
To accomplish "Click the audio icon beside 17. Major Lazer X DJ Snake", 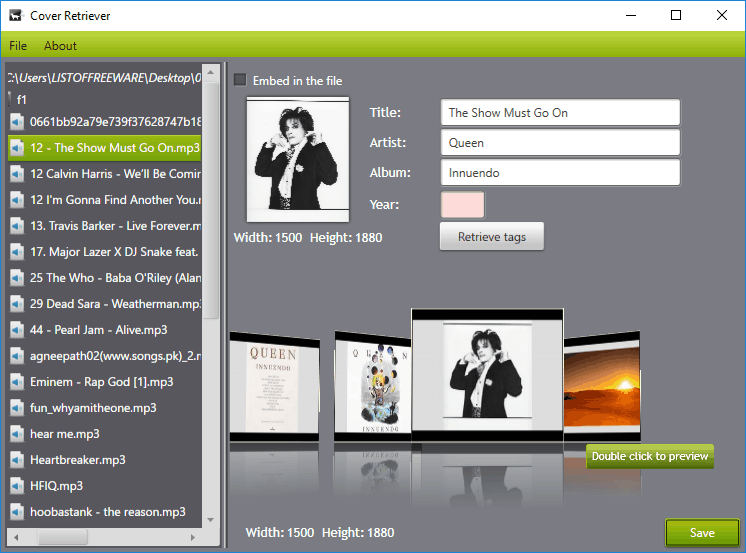I will [x=17, y=252].
